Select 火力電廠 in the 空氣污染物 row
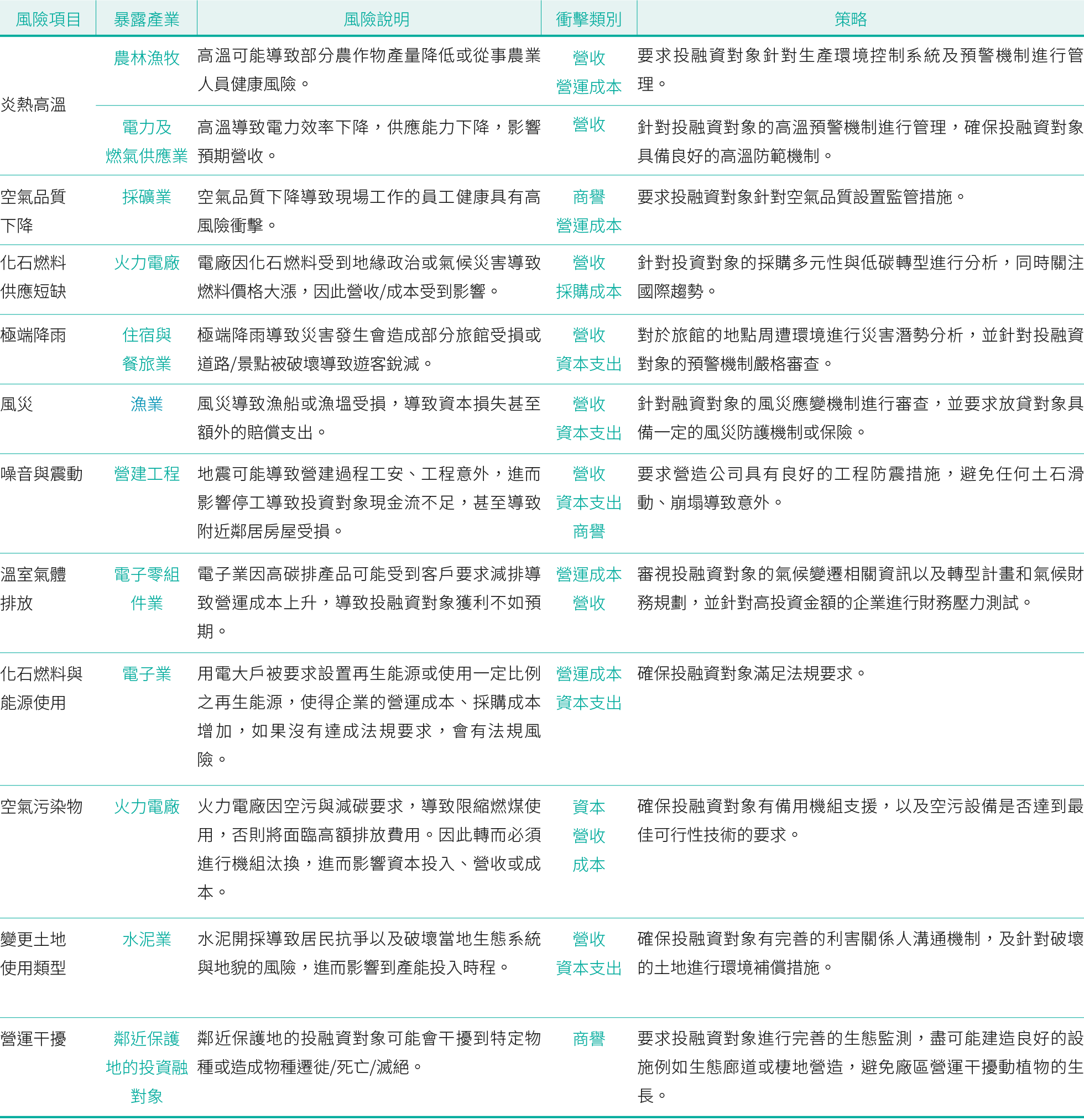 point(147,807)
